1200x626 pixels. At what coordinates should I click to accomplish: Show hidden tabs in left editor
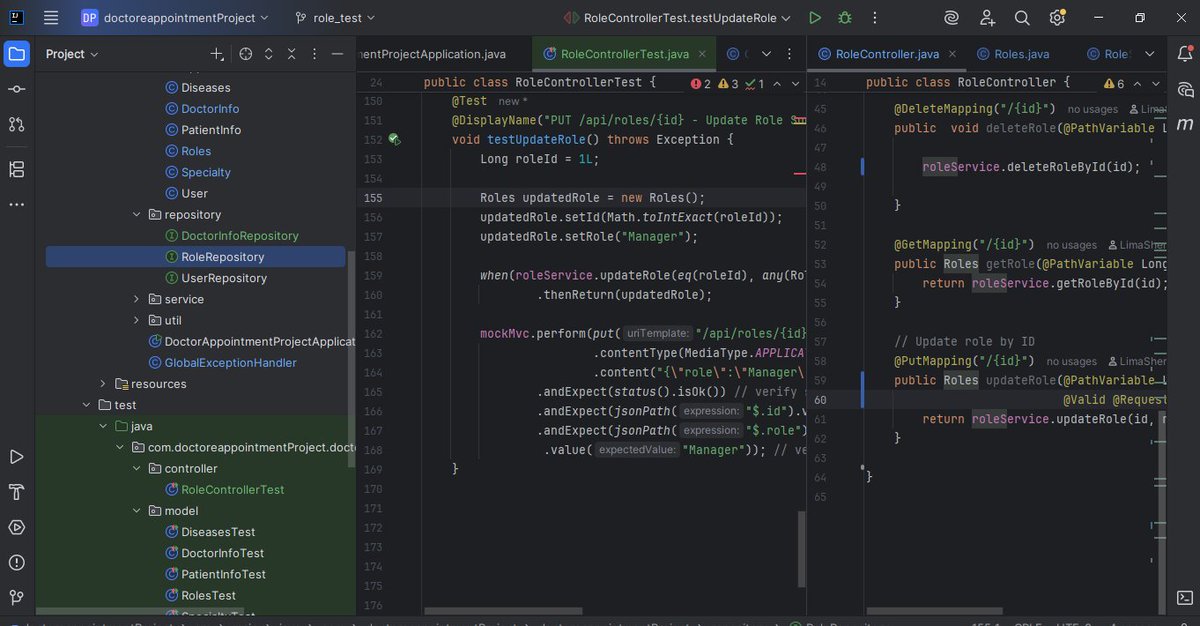click(767, 54)
